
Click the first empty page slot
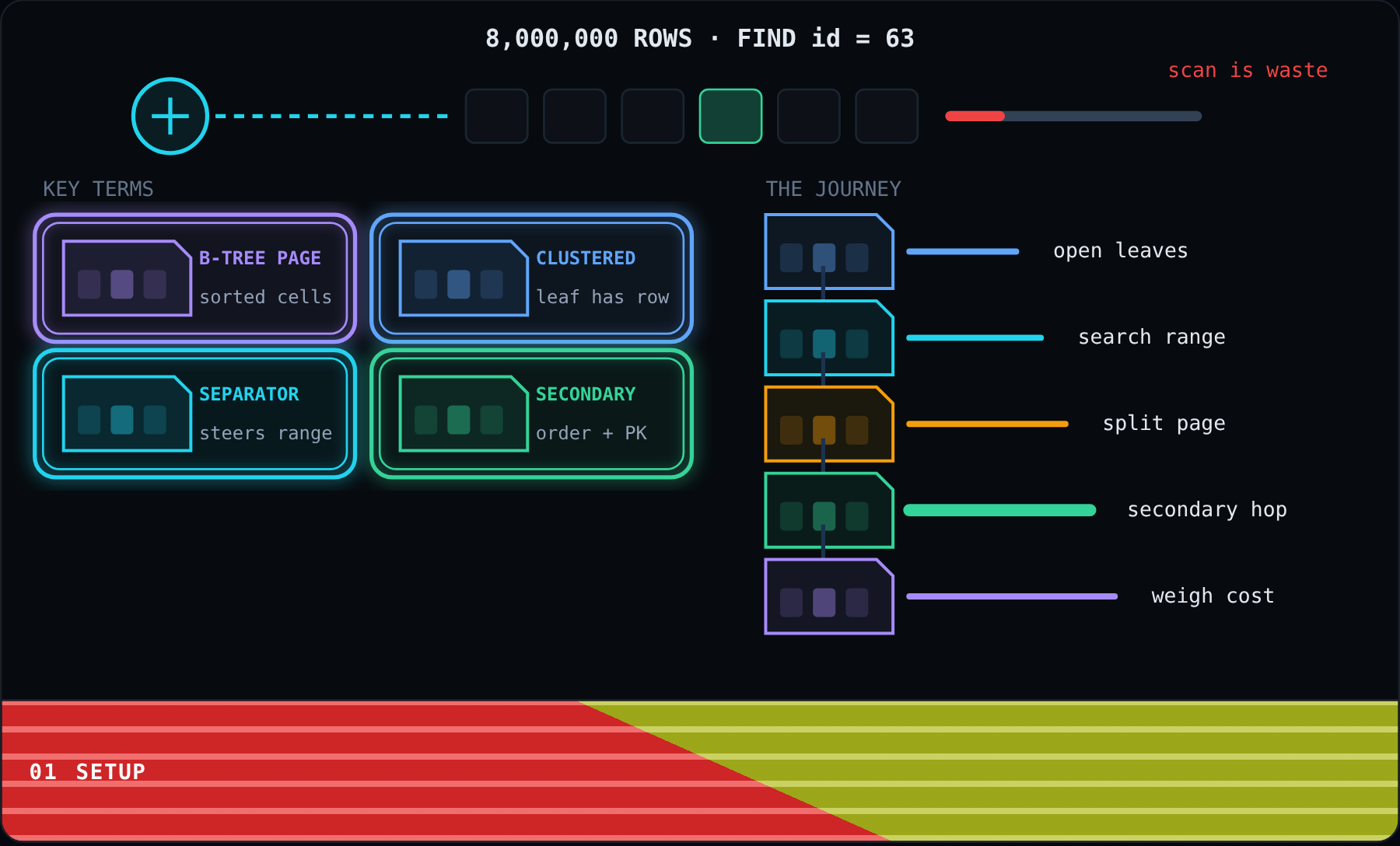pos(496,116)
